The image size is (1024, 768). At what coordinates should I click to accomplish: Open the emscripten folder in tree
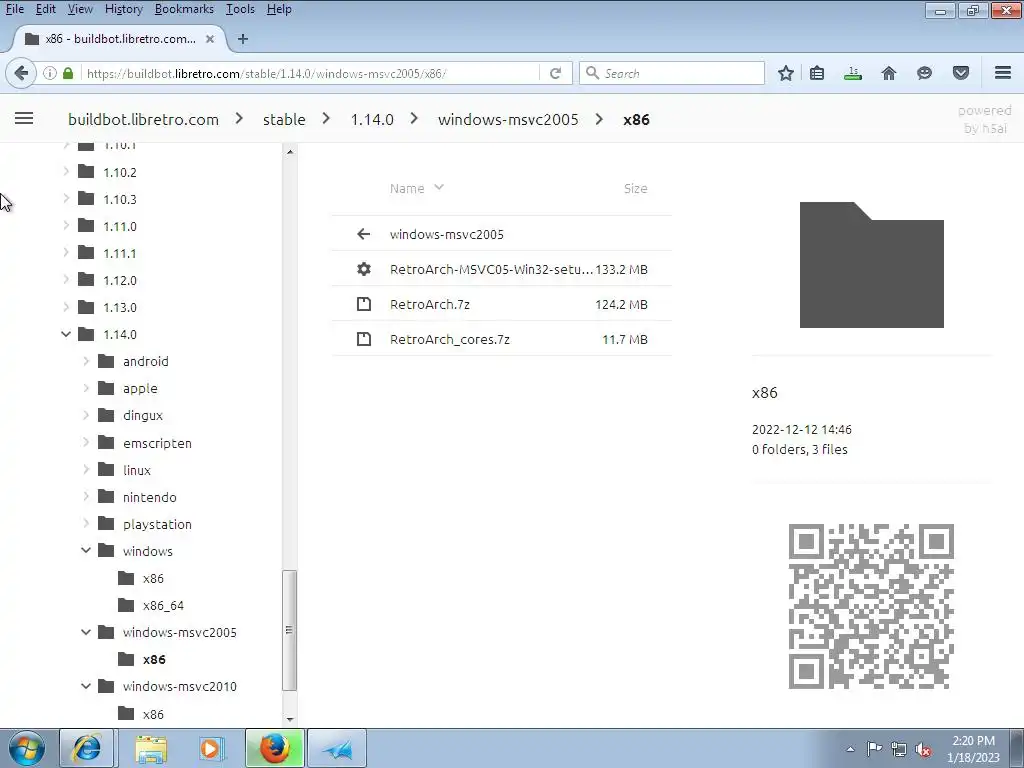tap(157, 443)
